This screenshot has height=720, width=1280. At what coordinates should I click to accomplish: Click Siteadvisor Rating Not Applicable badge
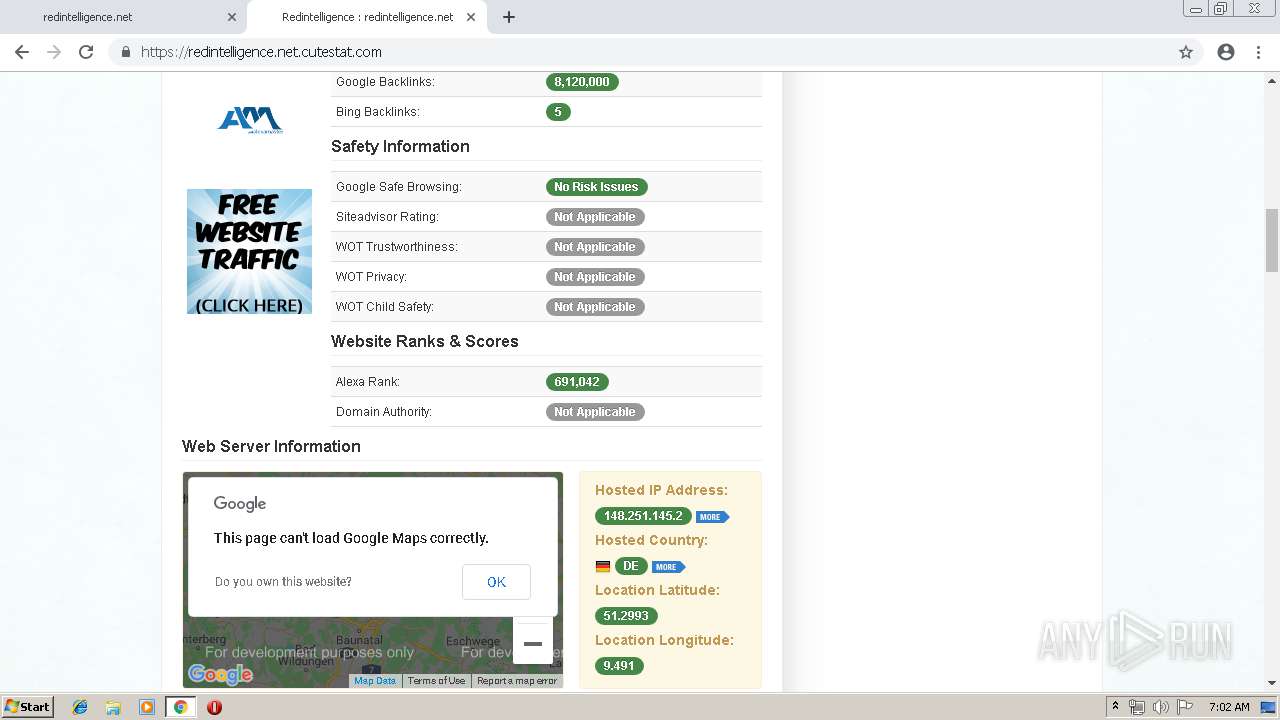point(595,217)
